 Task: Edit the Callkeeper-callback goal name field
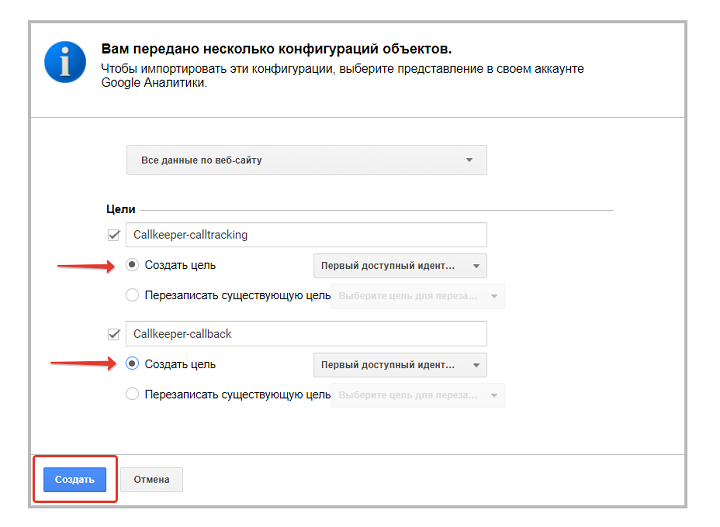306,334
